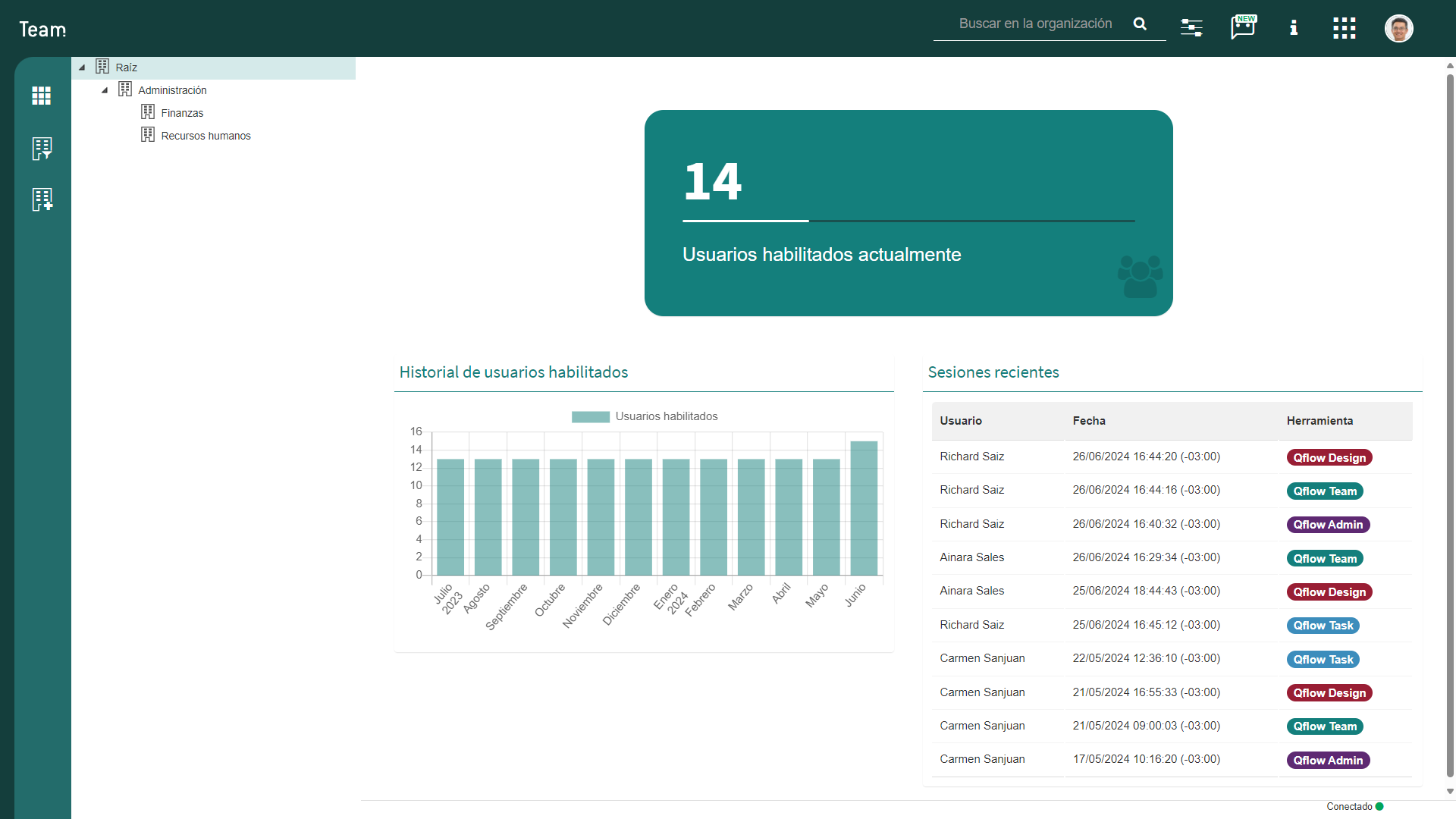Click the Junio bar in the chart
Viewport: 1456px width, 819px height.
tap(864, 508)
